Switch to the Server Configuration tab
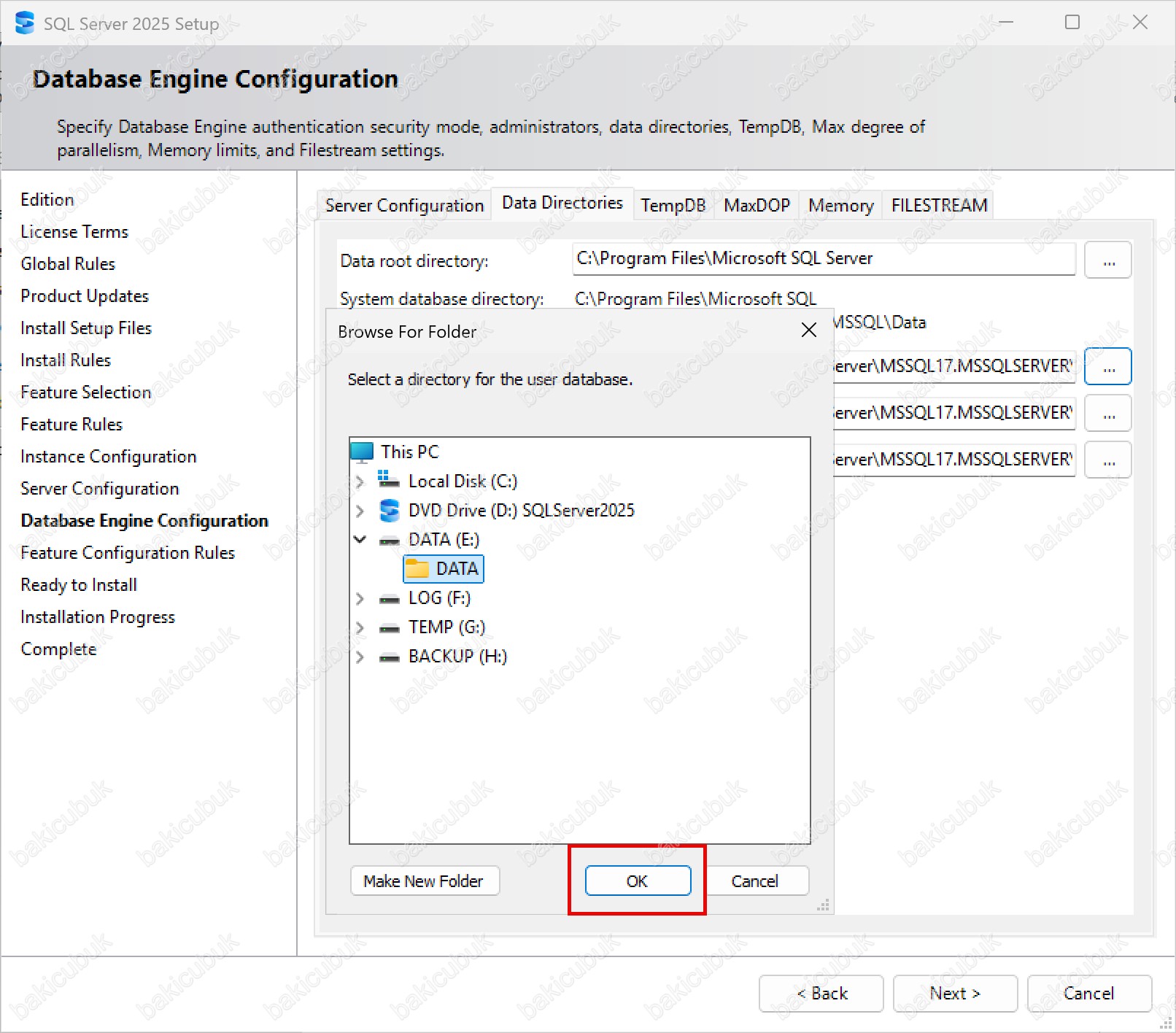This screenshot has height=1033, width=1176. pos(404,206)
